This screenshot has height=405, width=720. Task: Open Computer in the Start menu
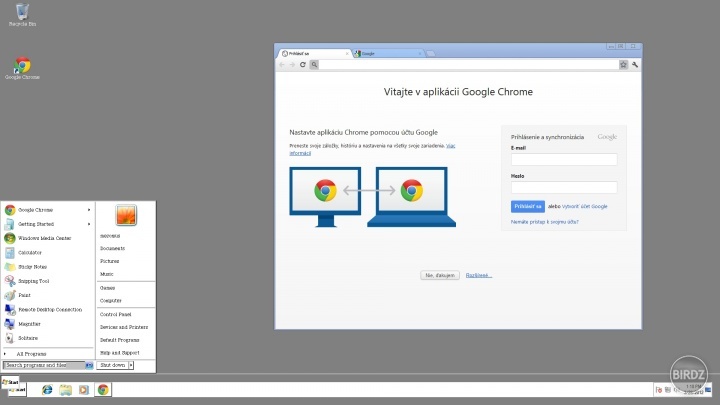111,301
